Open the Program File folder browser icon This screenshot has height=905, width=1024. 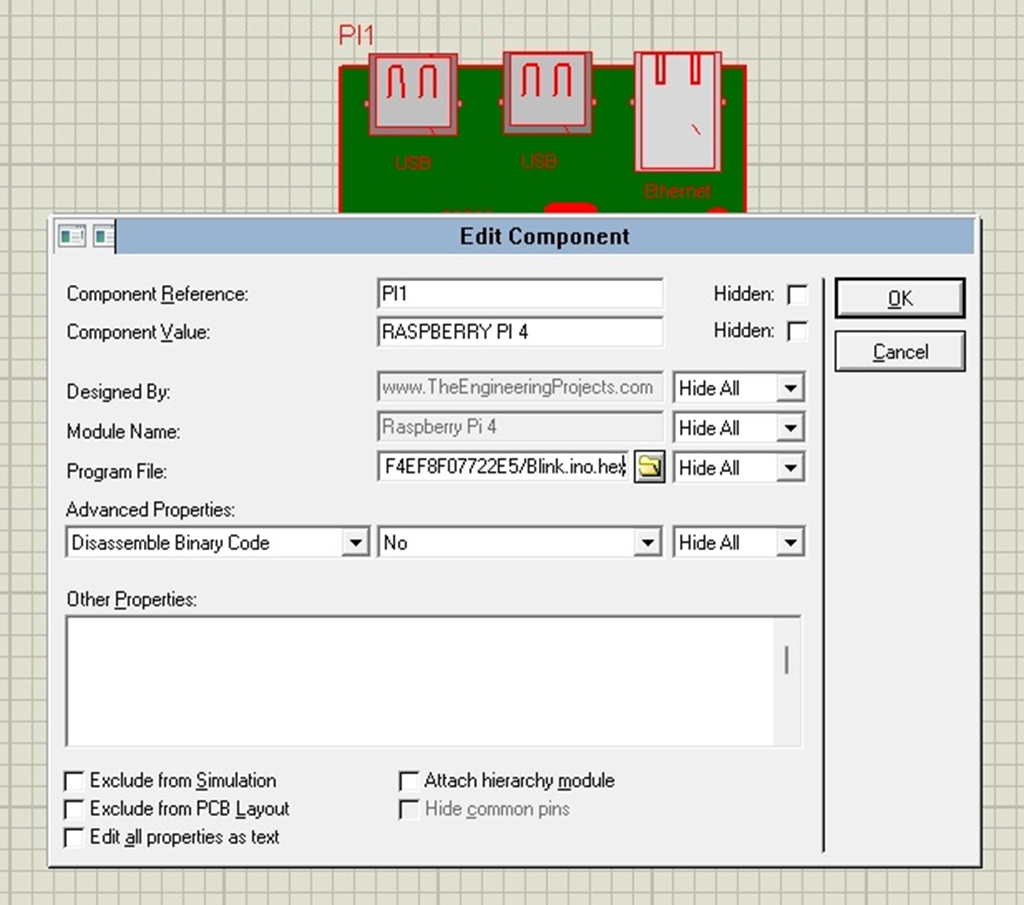click(649, 467)
